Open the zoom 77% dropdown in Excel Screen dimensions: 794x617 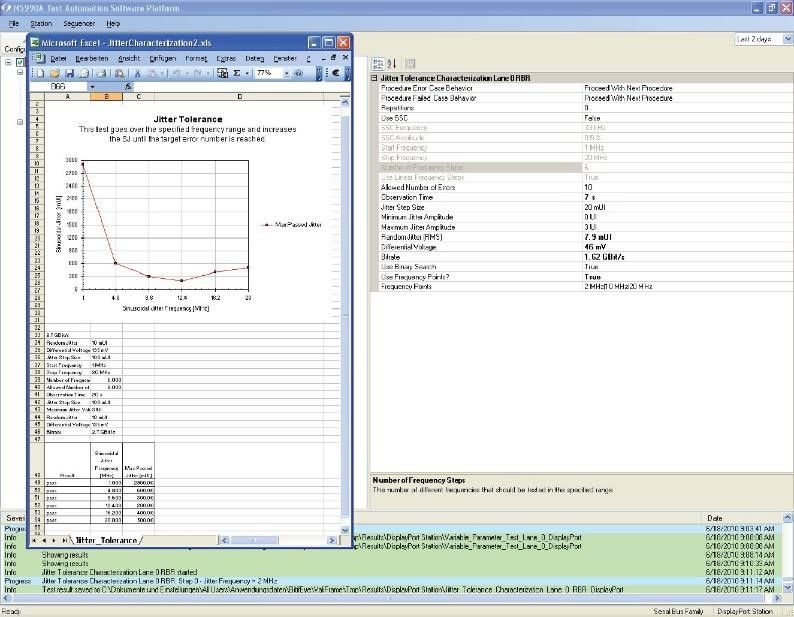coord(287,73)
